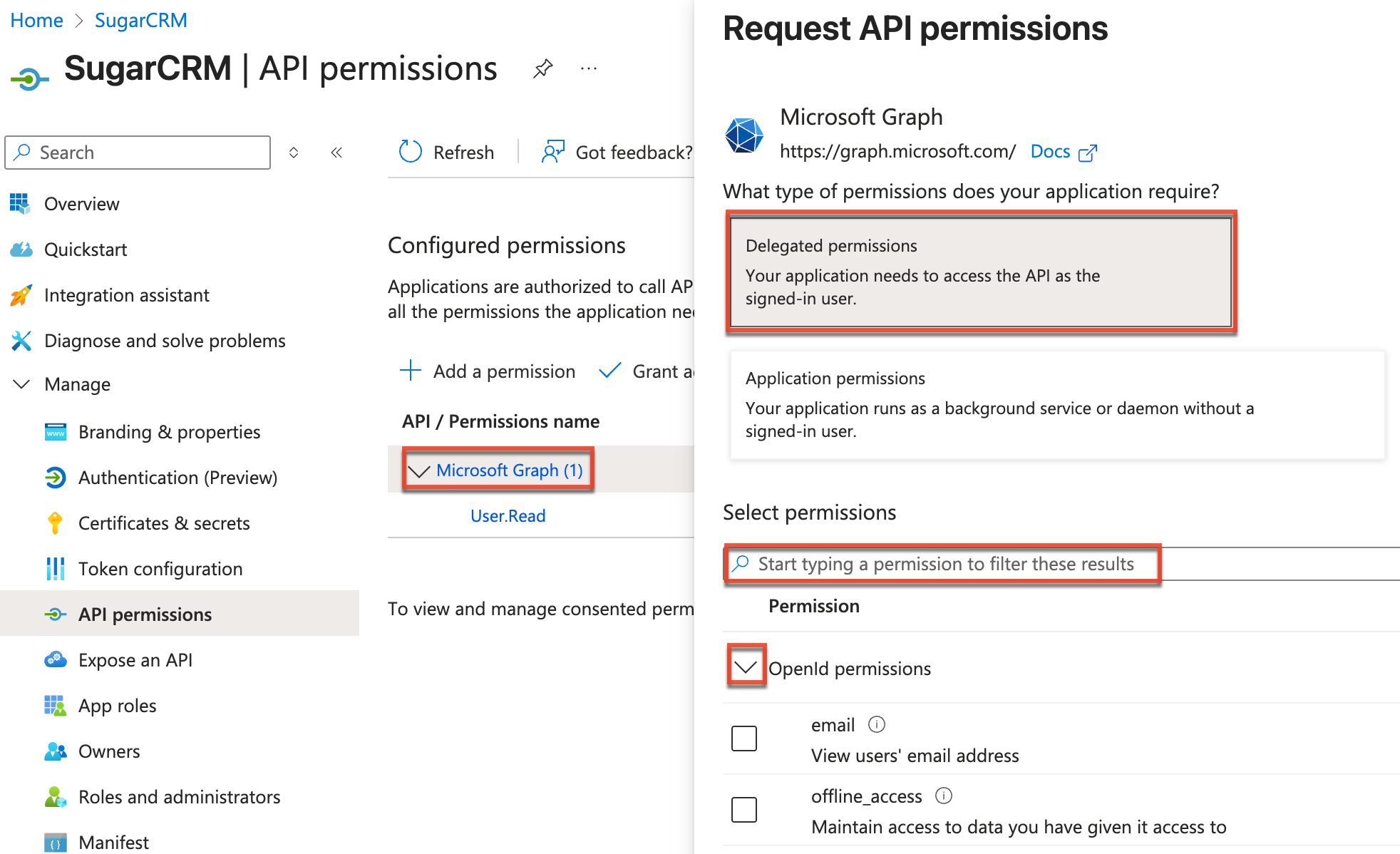Click the info icon next to offline_access
Image resolution: width=1400 pixels, height=854 pixels.
coord(943,796)
